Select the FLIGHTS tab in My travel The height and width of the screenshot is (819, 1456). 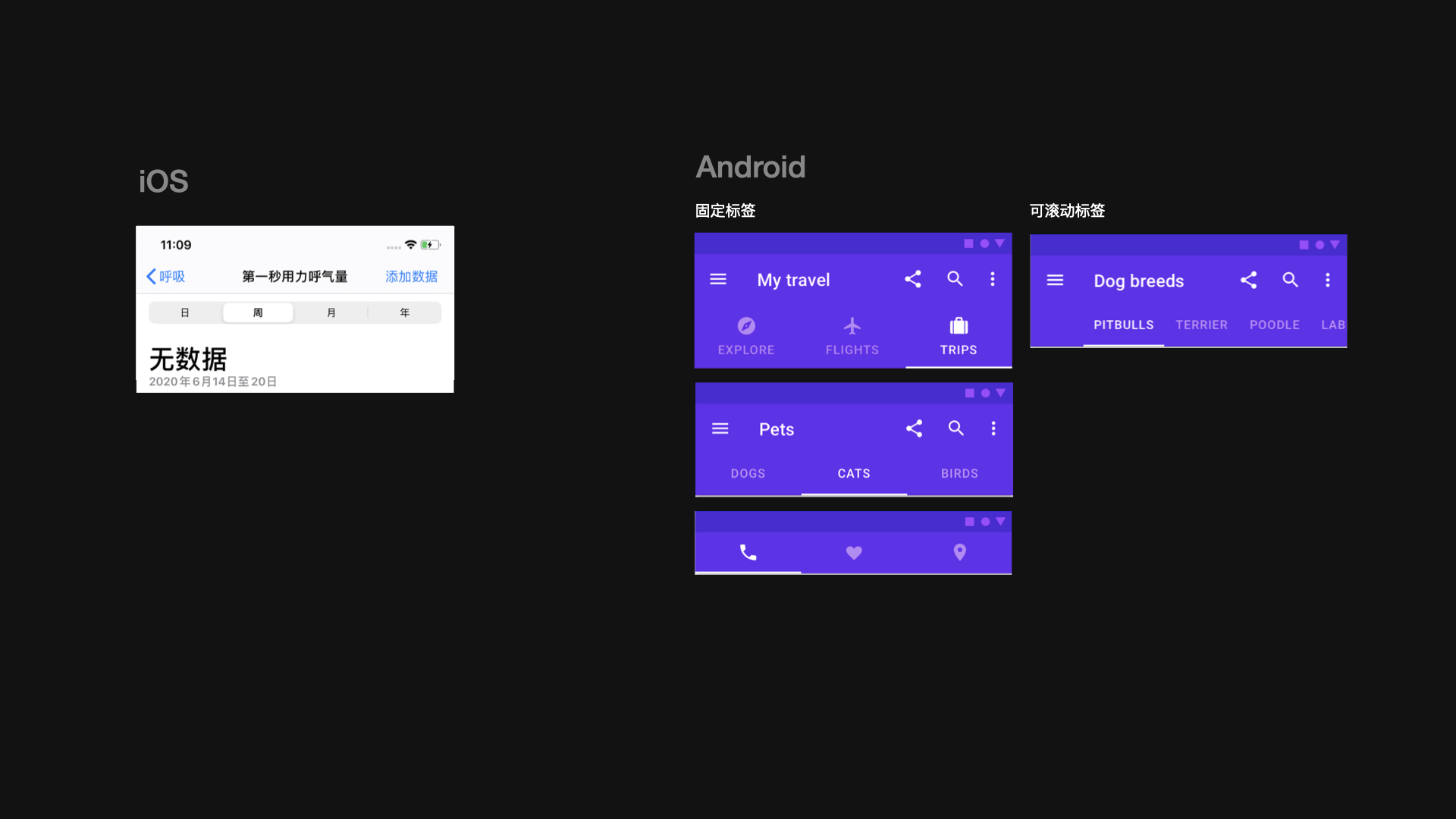pyautogui.click(x=852, y=335)
